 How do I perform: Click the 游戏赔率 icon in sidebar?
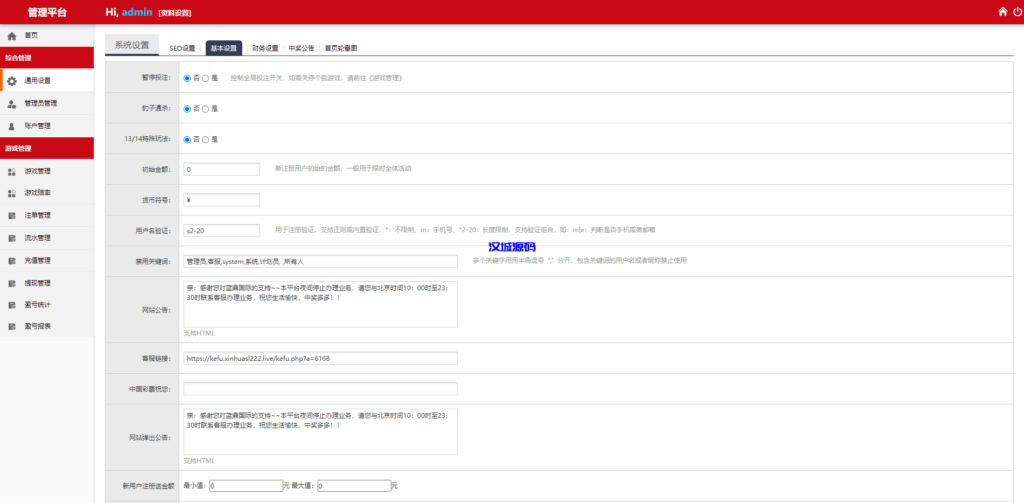coord(12,193)
